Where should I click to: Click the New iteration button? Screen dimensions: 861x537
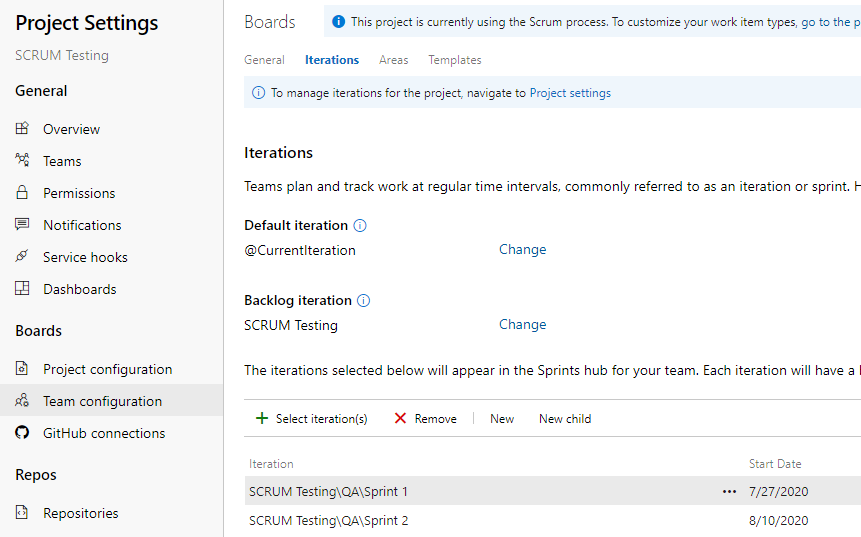(x=502, y=418)
